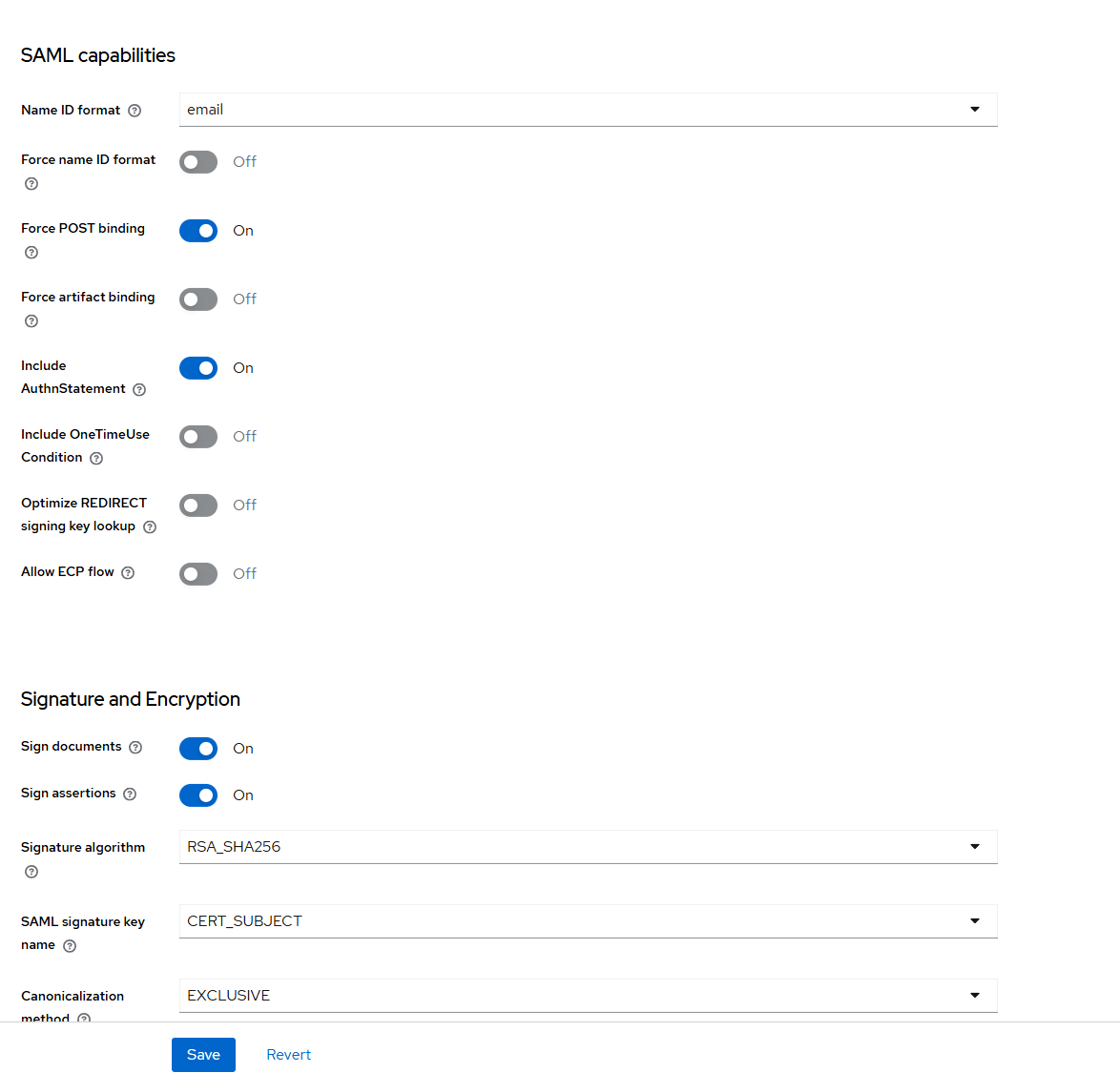Image resolution: width=1120 pixels, height=1073 pixels.
Task: Turn on Allow ECP flow switch
Action: pos(198,573)
